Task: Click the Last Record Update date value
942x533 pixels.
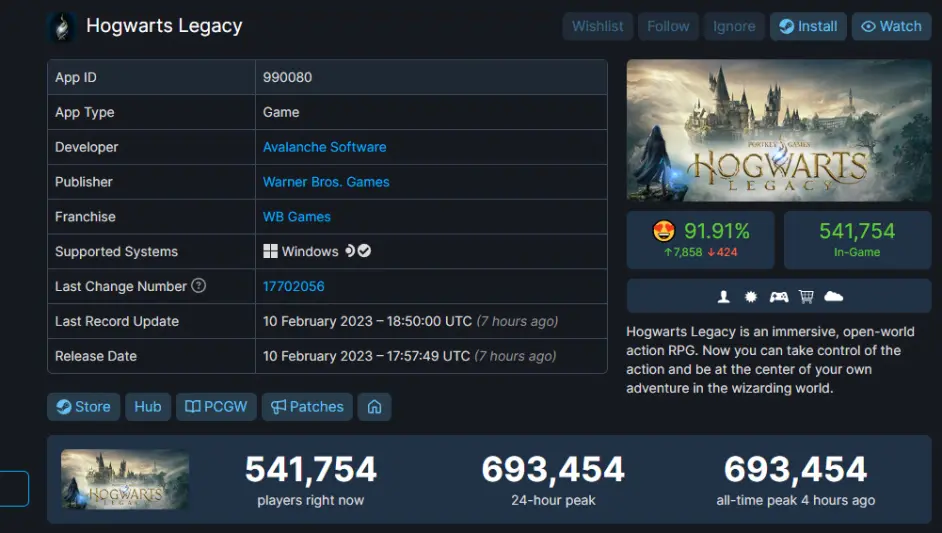Action: coord(410,321)
